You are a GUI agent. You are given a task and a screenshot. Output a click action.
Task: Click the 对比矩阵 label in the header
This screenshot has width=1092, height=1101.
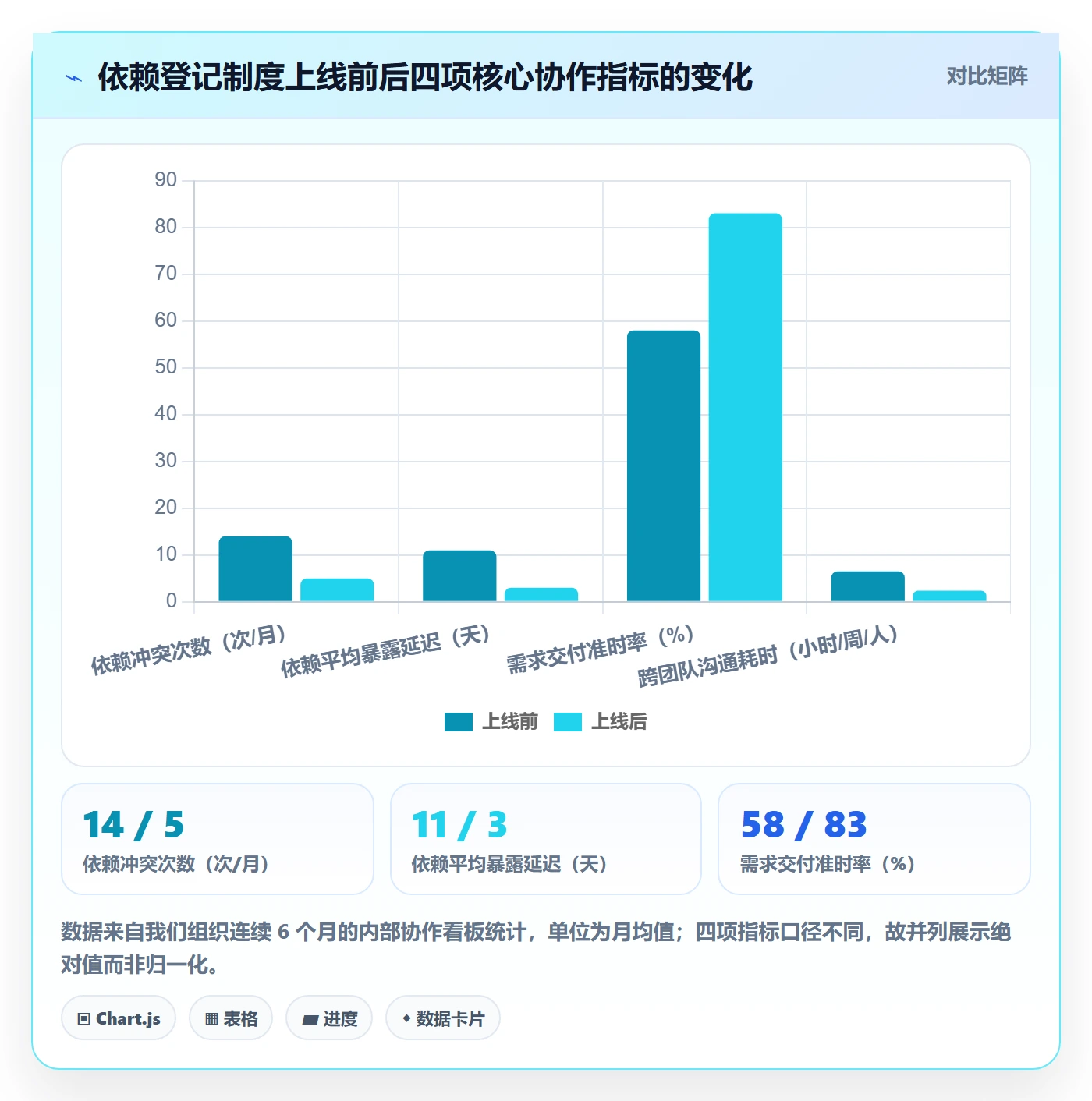pyautogui.click(x=987, y=76)
